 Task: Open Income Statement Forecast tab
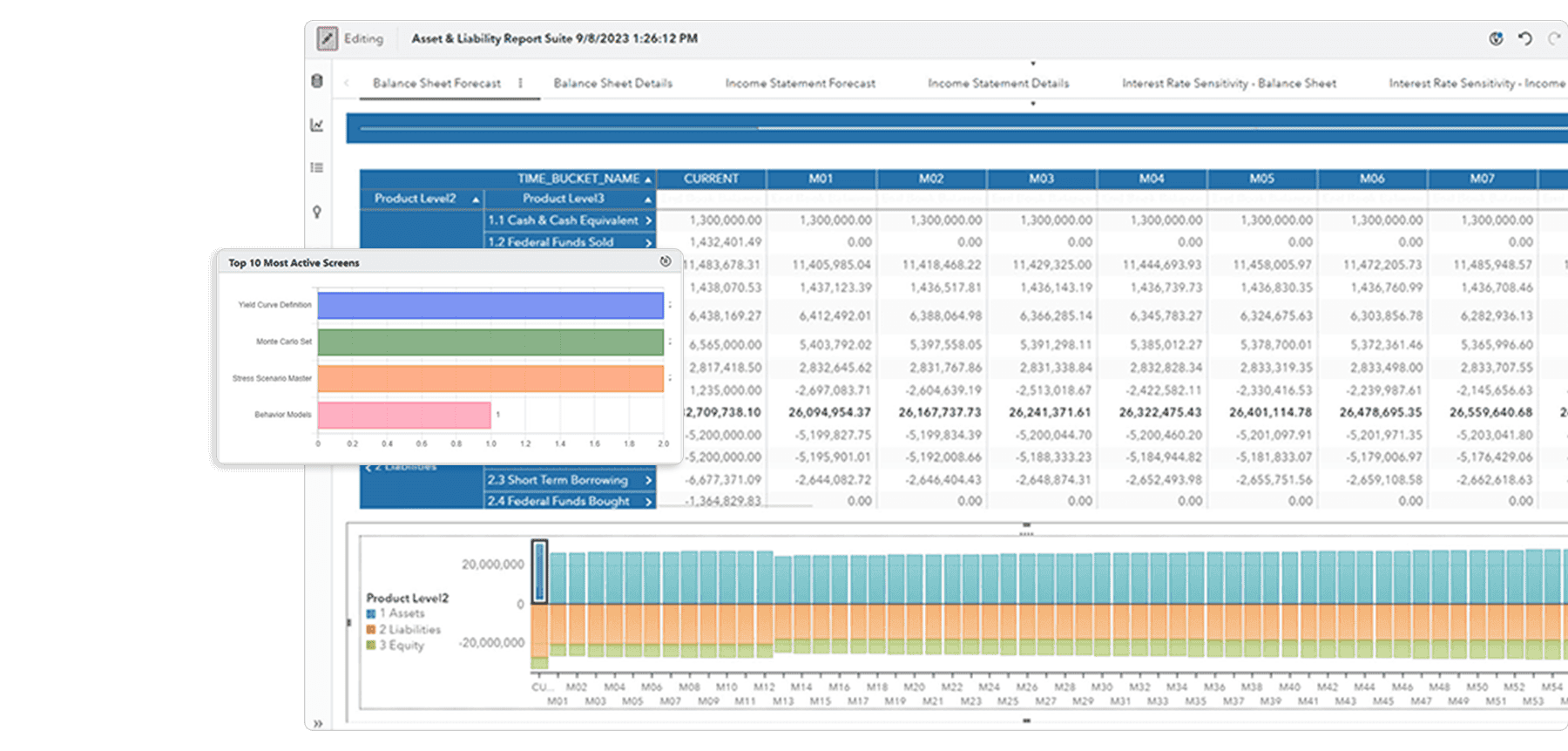coord(801,83)
